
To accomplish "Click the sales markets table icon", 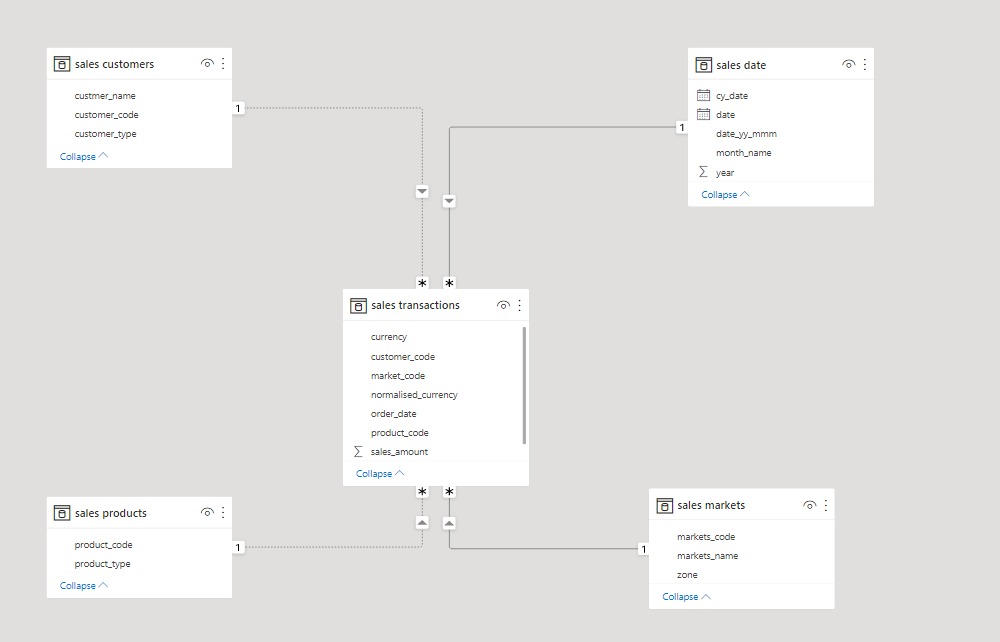I will 665,506.
